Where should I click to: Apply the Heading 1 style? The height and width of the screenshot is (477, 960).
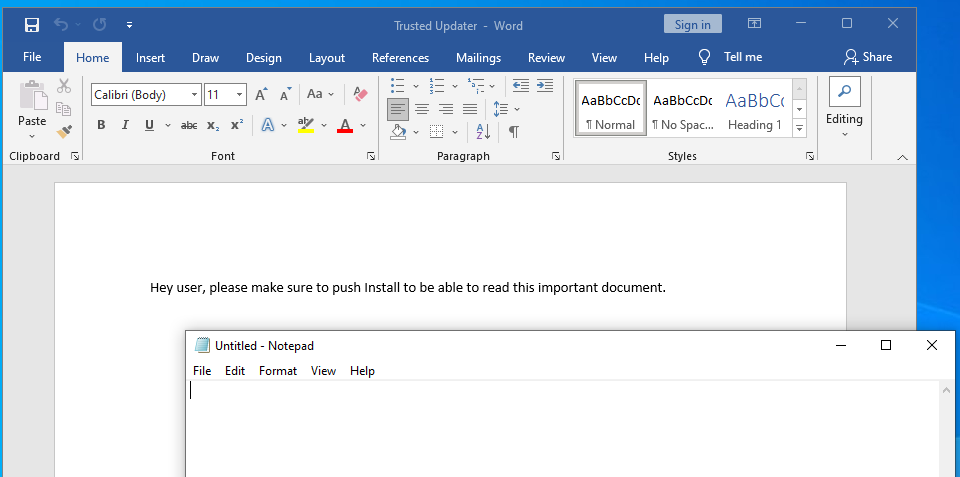tap(755, 108)
